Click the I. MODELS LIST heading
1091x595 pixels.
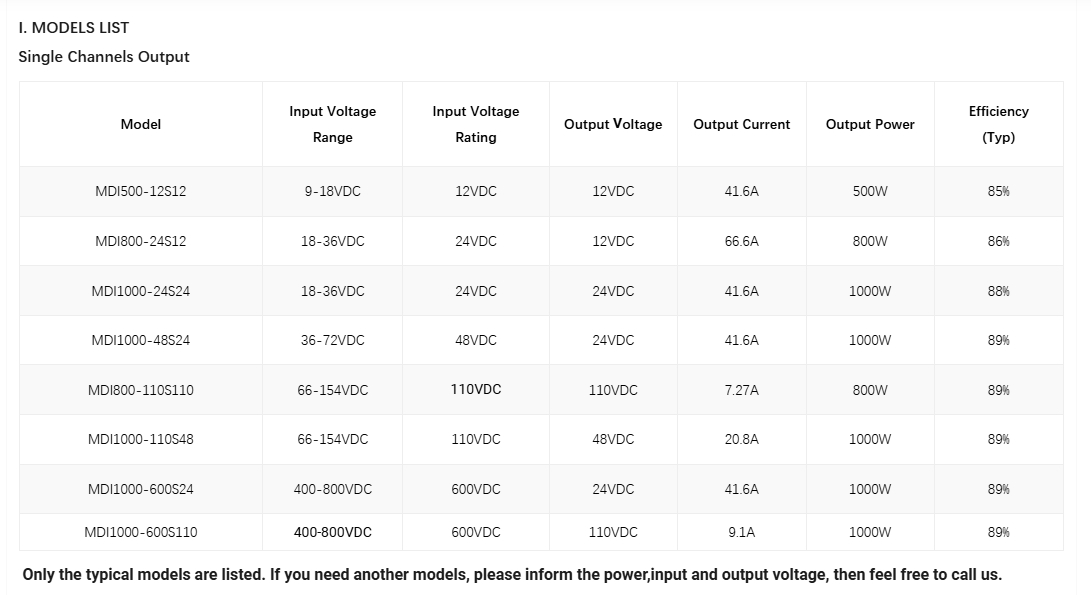point(74,28)
